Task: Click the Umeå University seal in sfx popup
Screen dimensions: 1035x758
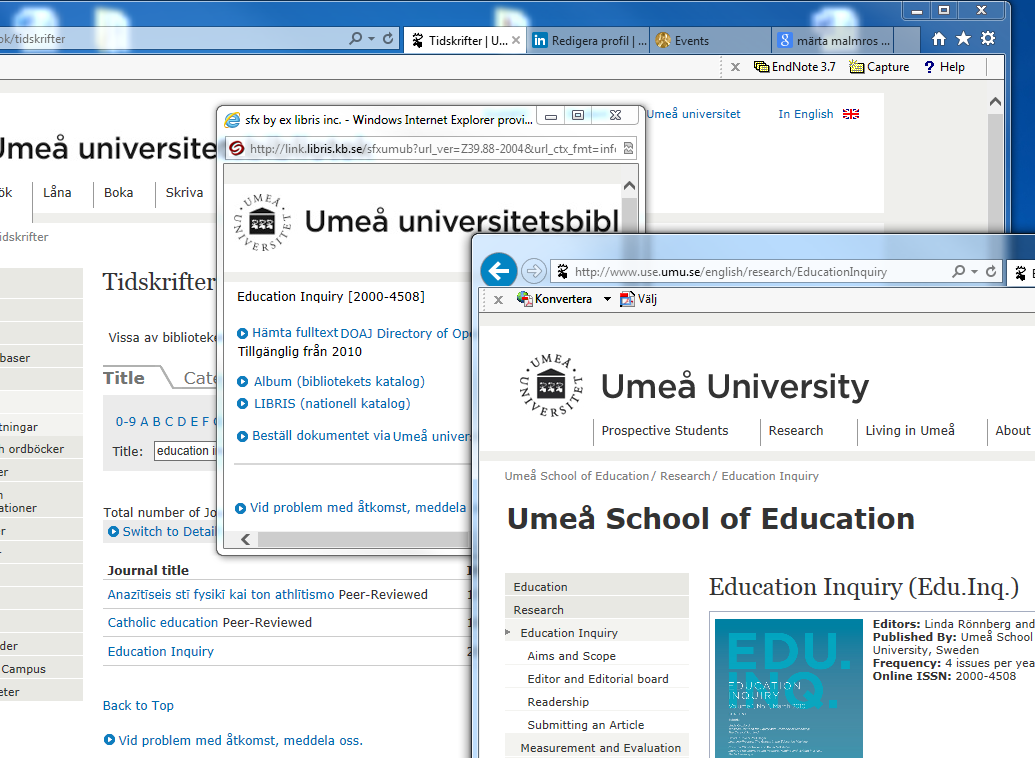Action: (x=262, y=222)
